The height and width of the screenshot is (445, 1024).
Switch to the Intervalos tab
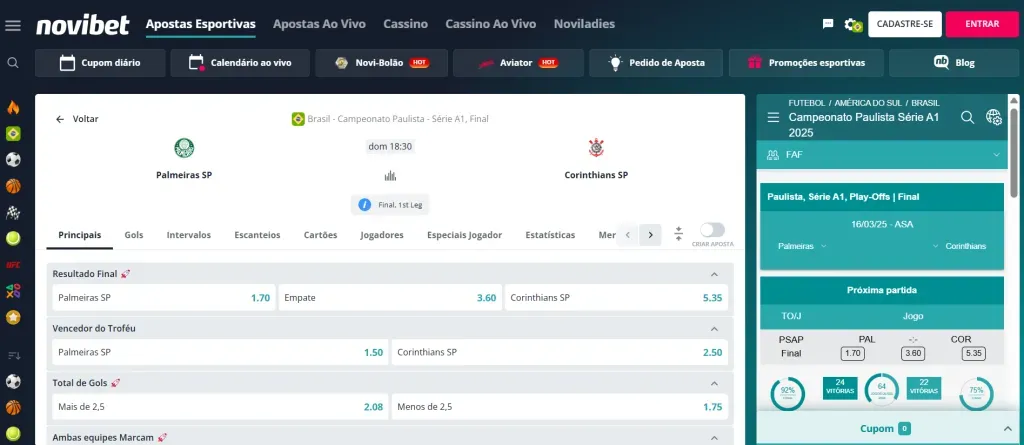point(189,235)
